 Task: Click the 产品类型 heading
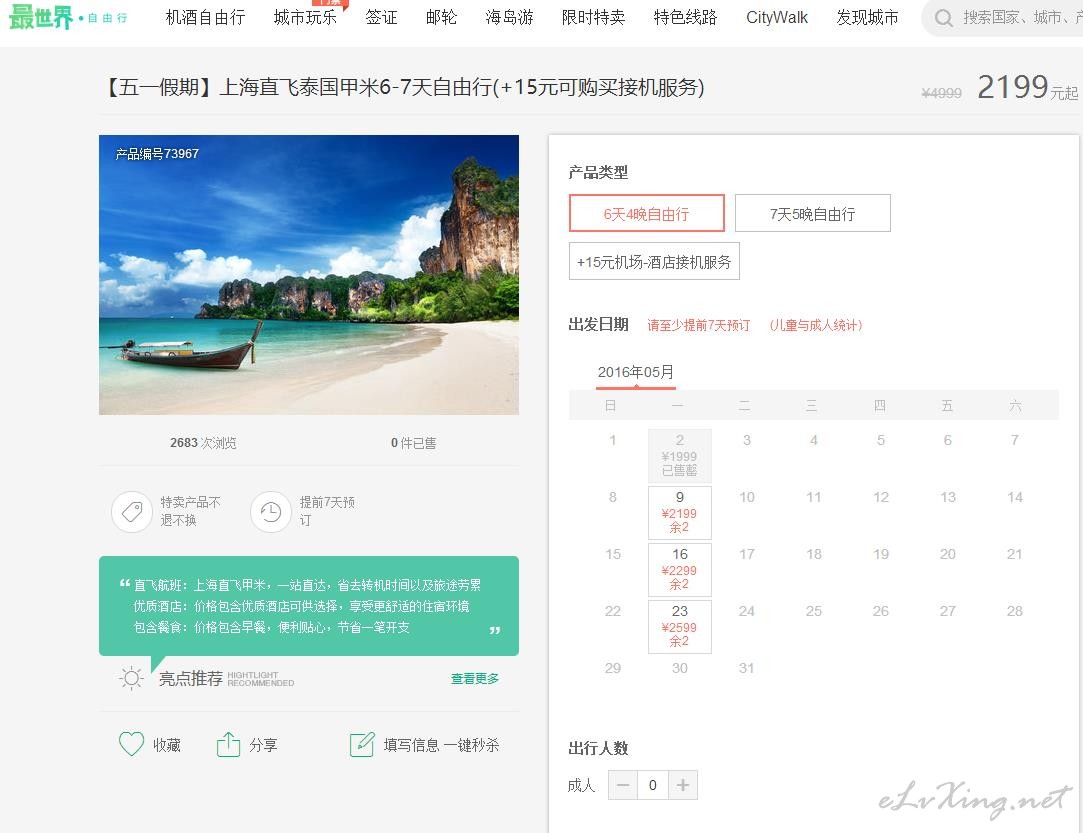click(598, 172)
